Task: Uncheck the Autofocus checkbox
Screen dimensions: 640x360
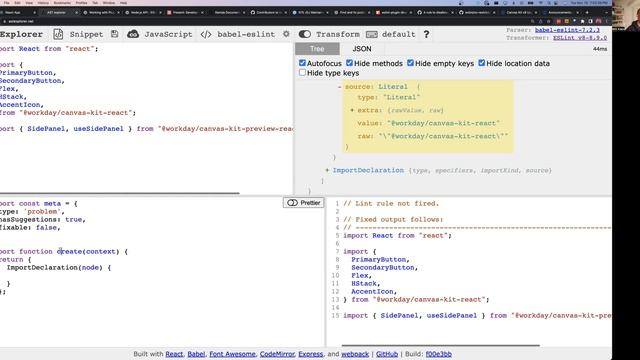Action: [302, 63]
